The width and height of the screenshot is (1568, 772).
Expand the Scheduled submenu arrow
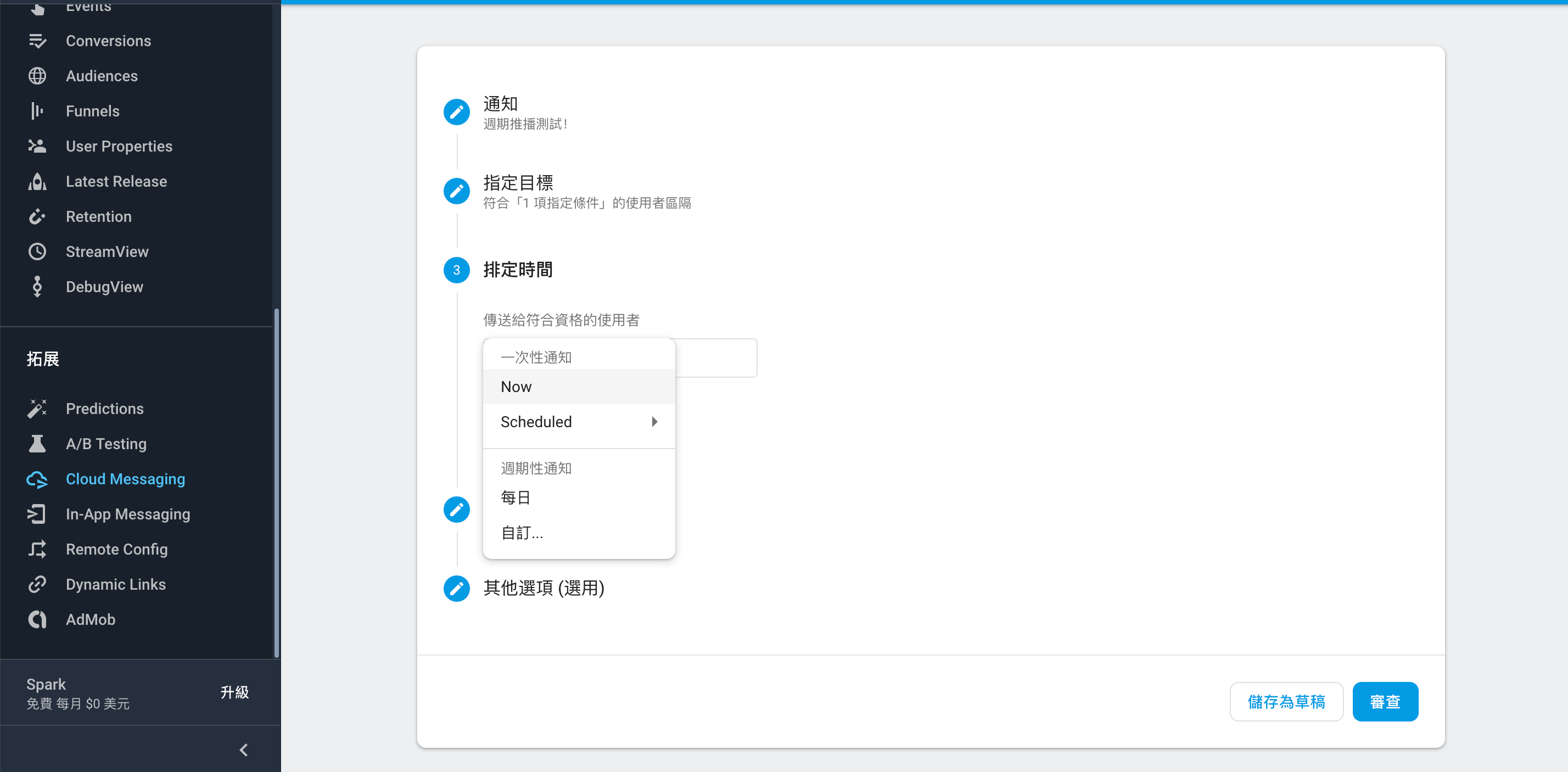click(654, 422)
